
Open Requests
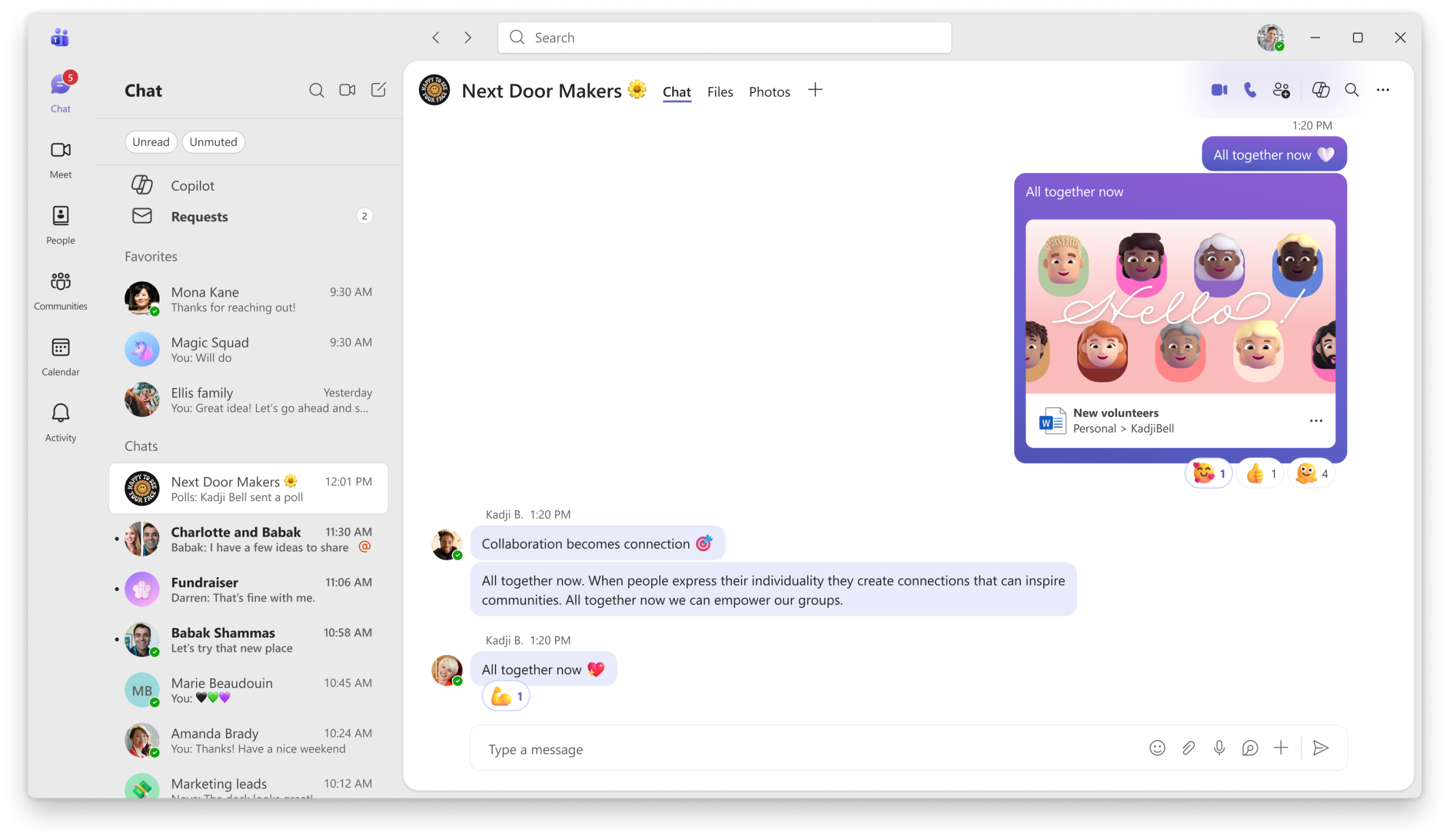249,216
